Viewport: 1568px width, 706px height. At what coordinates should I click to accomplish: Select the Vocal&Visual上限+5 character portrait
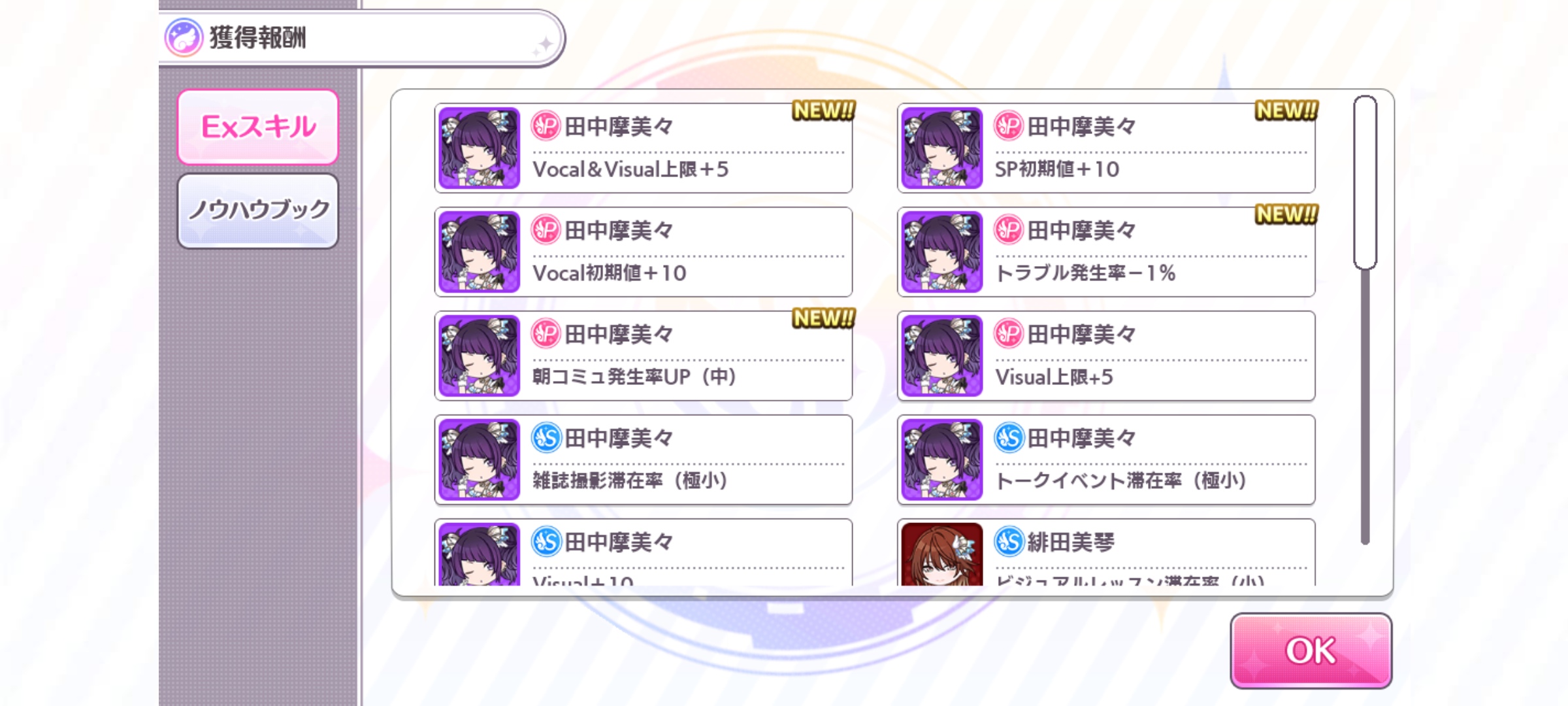480,148
